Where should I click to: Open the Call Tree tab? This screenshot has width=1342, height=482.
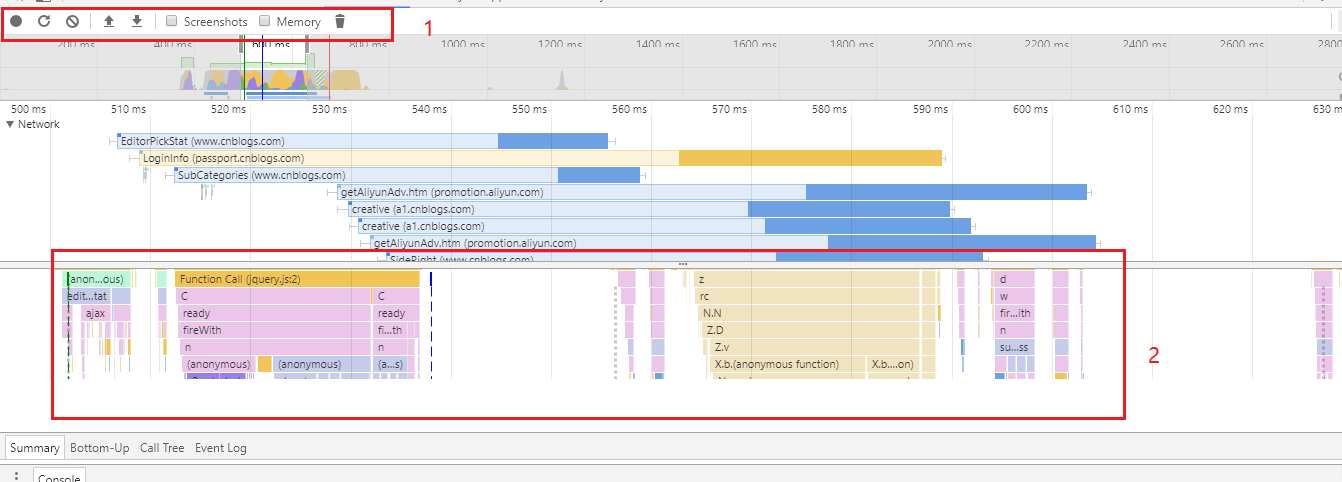[162, 447]
